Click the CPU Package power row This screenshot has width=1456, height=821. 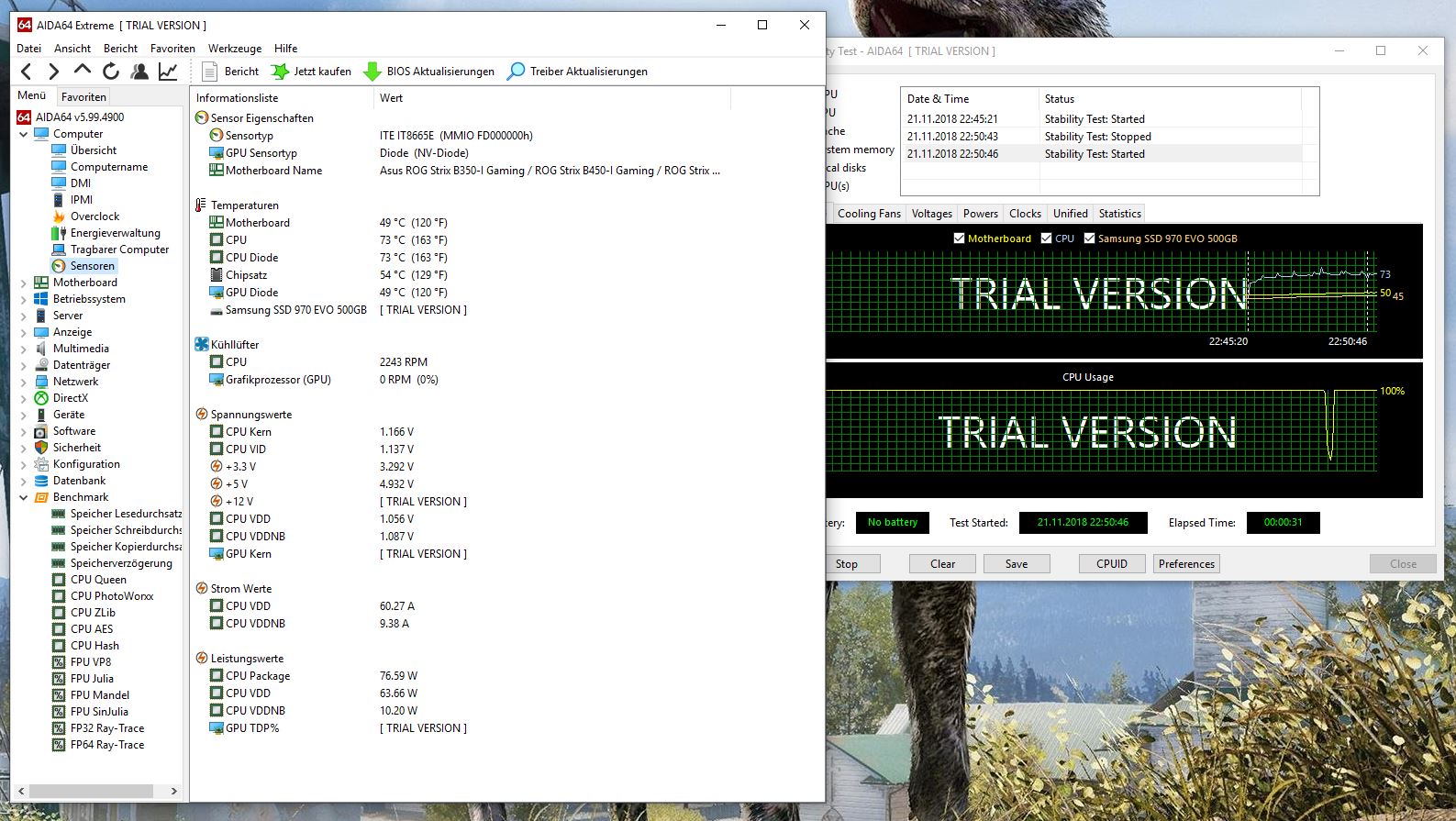460,676
